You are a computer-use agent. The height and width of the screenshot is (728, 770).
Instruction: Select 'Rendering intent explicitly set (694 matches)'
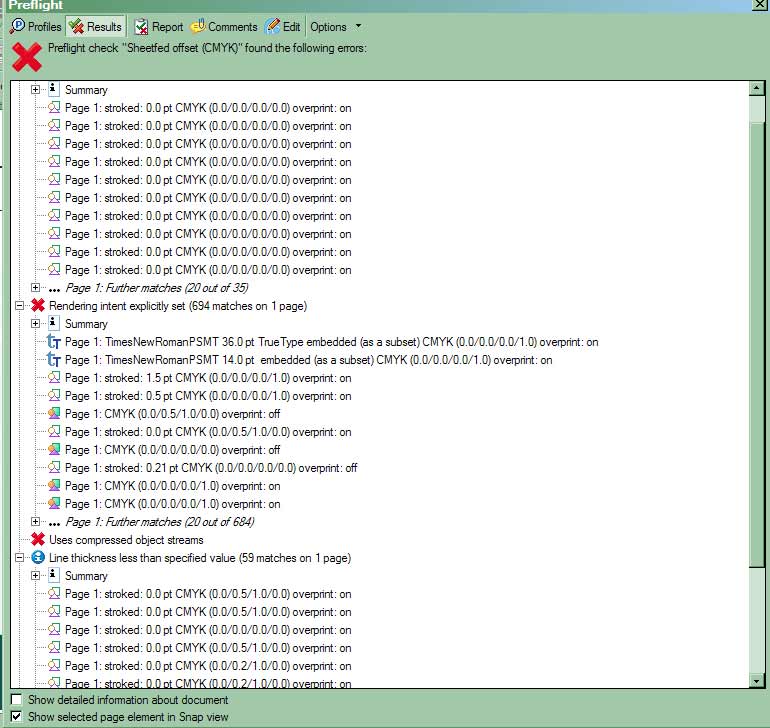pyautogui.click(x=178, y=306)
